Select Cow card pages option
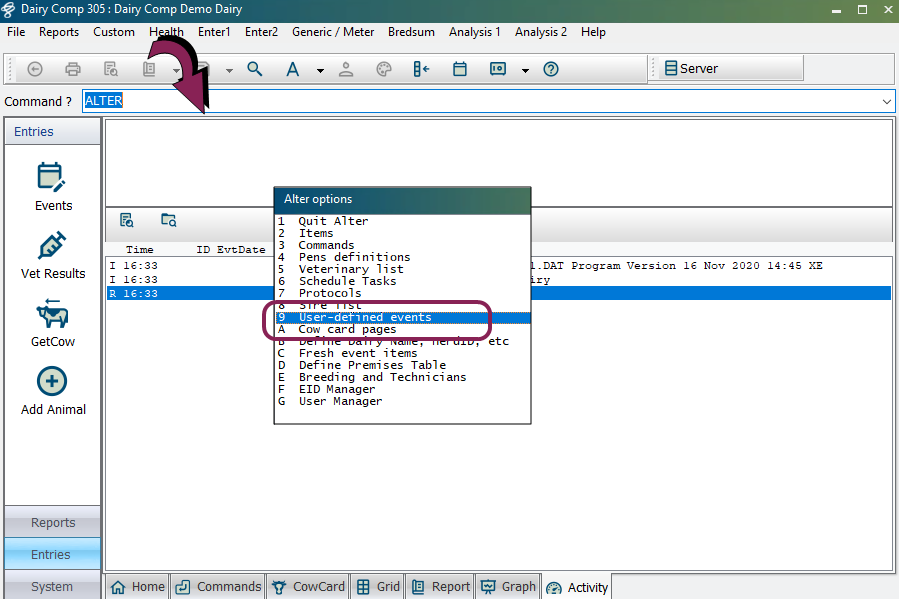Image resolution: width=899 pixels, height=599 pixels. (x=402, y=329)
